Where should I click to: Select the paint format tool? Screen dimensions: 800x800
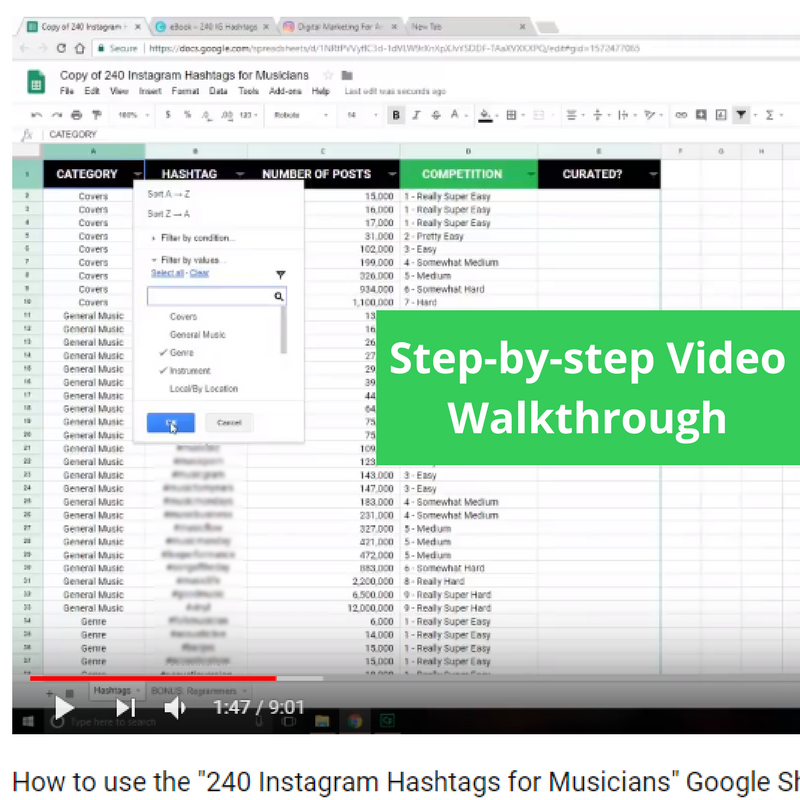pyautogui.click(x=96, y=115)
